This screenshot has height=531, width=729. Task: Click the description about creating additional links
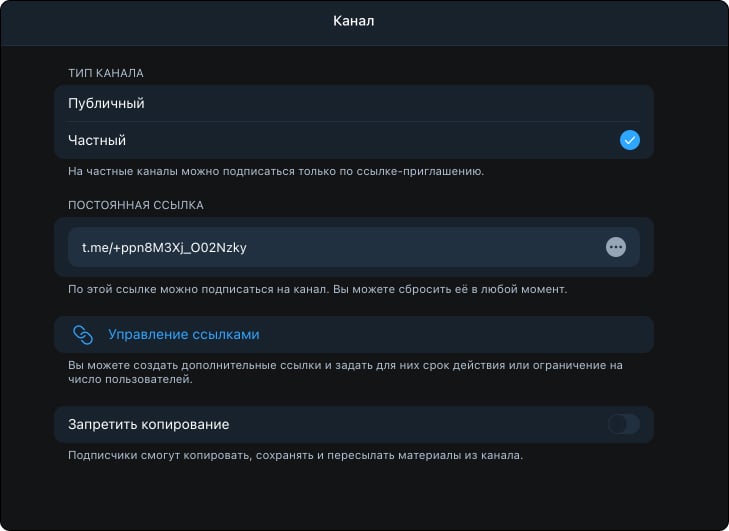point(345,372)
